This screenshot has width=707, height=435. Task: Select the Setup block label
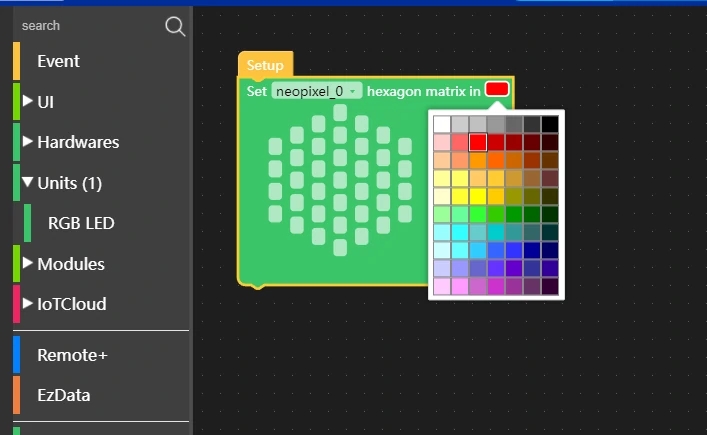(265, 65)
